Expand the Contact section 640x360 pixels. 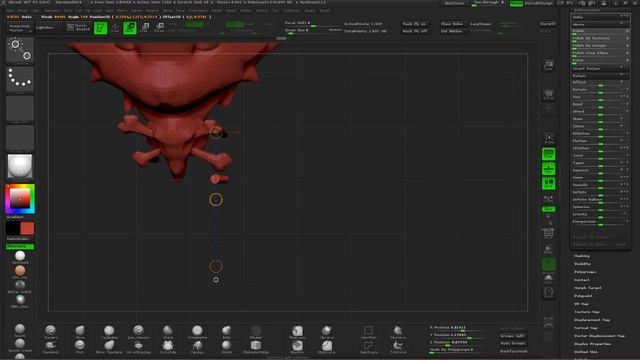point(582,280)
